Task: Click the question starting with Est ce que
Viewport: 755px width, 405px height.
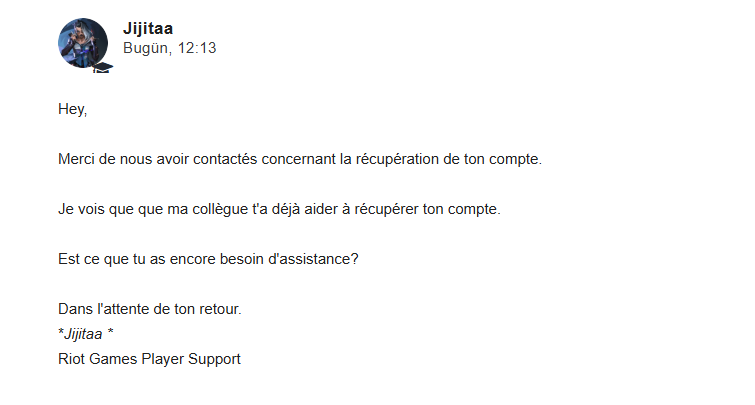Action: tap(208, 259)
